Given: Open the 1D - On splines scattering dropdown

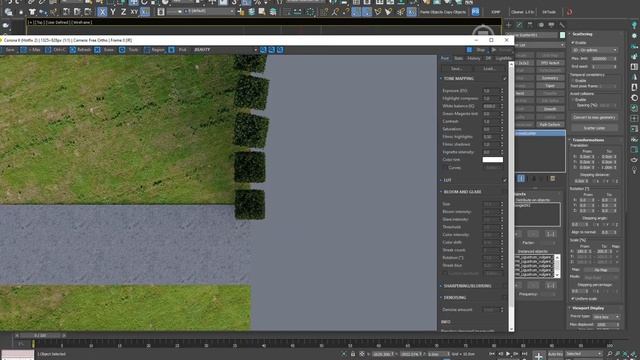Looking at the screenshot, I should coord(595,50).
